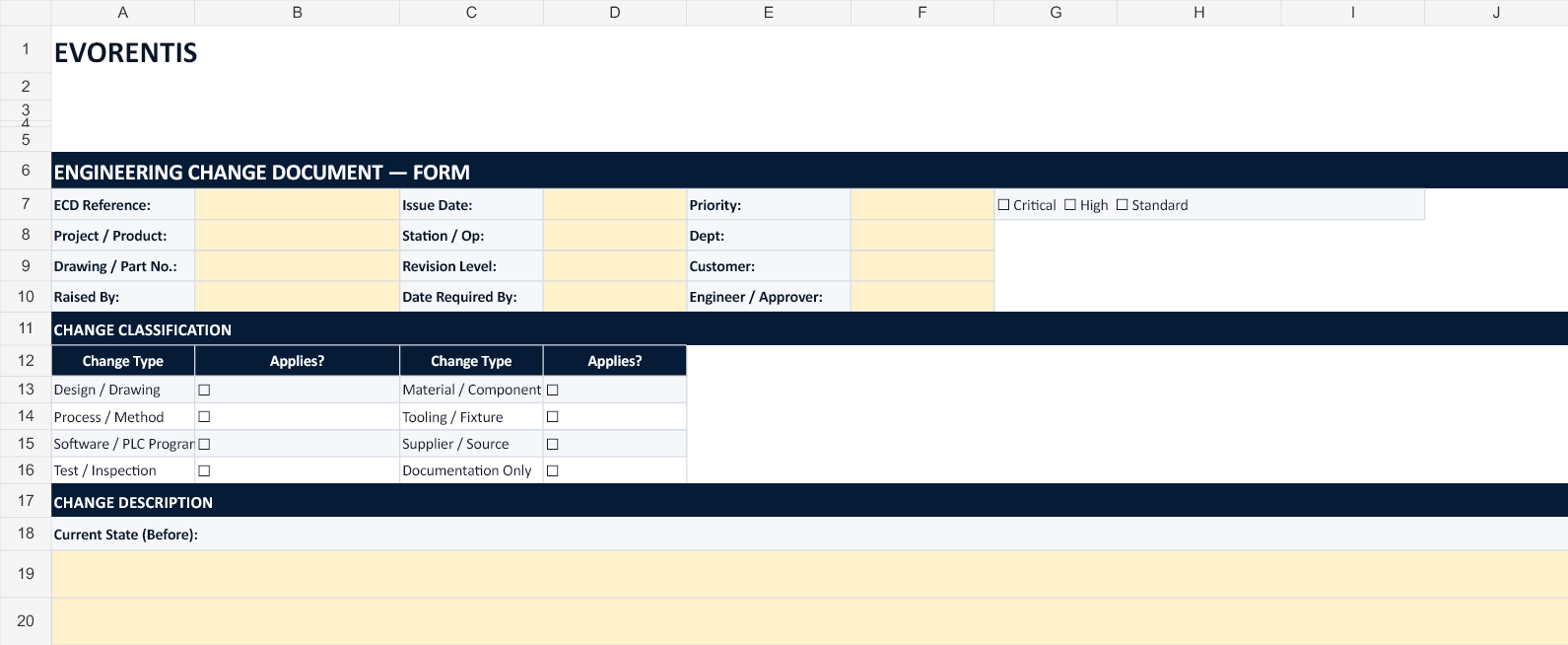This screenshot has height=645, width=1568.
Task: Tick the Supplier / Source checkbox
Action: pos(553,444)
